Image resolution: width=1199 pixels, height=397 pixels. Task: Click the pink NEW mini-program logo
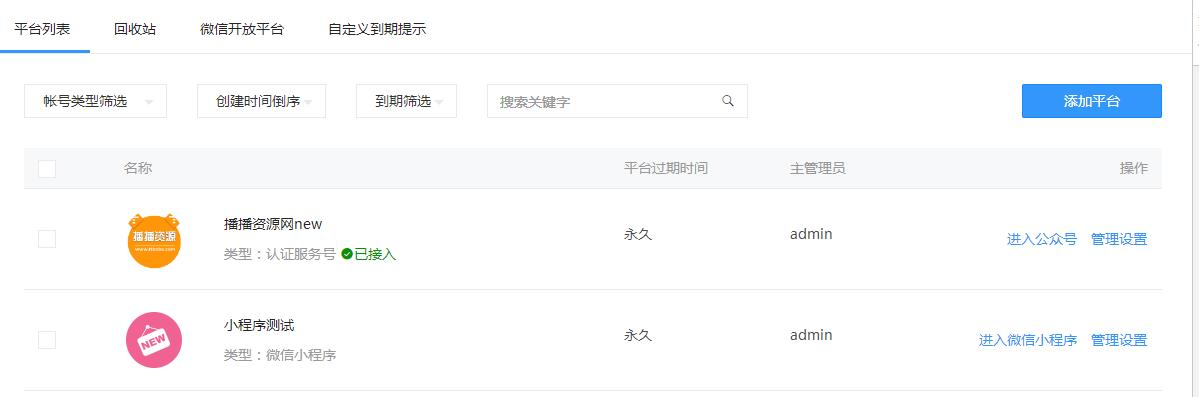click(x=154, y=340)
